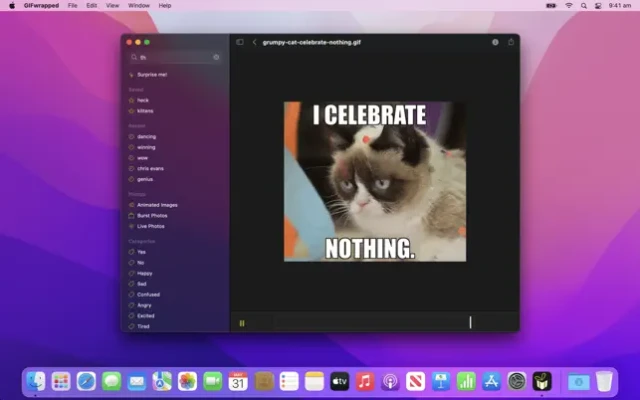Open the File menu
The width and height of the screenshot is (640, 400).
click(x=73, y=6)
